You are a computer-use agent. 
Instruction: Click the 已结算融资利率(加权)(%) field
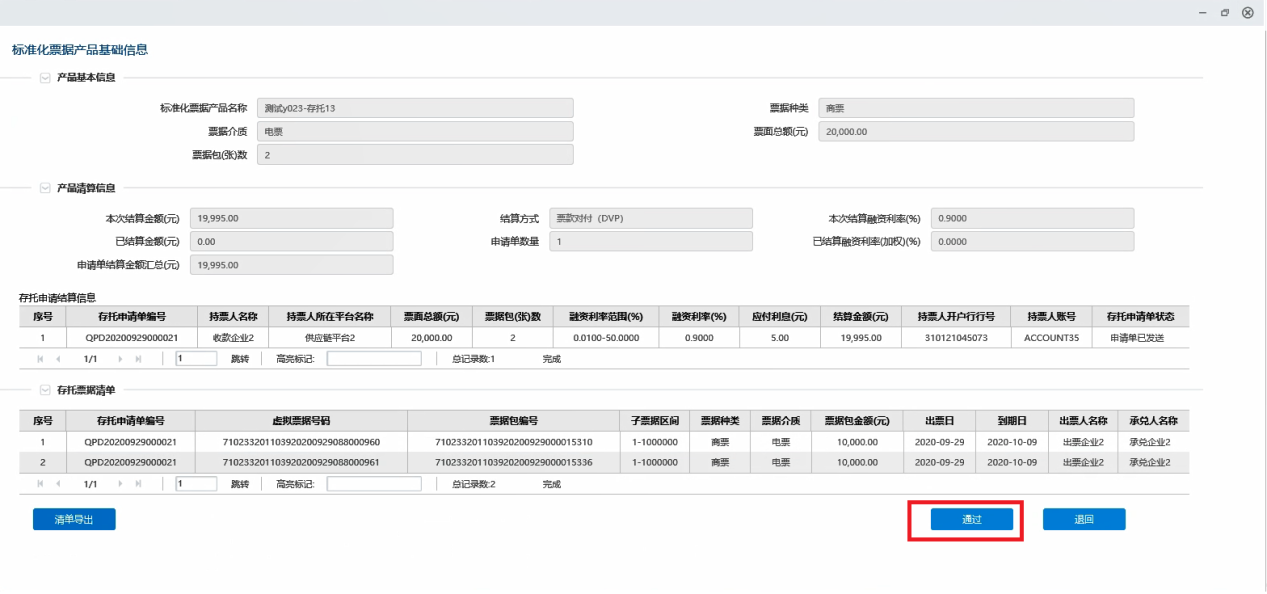click(x=1032, y=241)
